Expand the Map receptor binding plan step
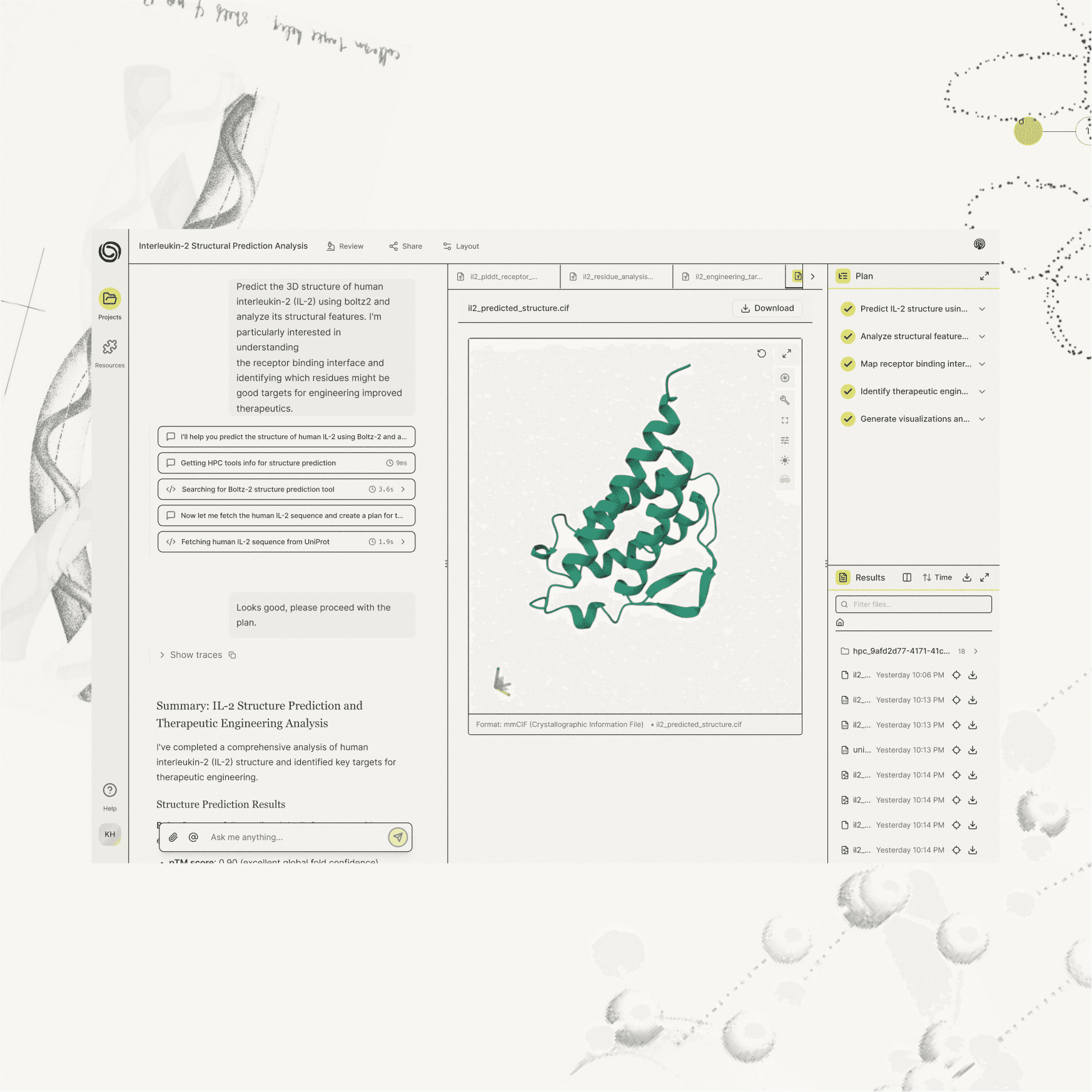Image resolution: width=1092 pixels, height=1092 pixels. pos(982,364)
